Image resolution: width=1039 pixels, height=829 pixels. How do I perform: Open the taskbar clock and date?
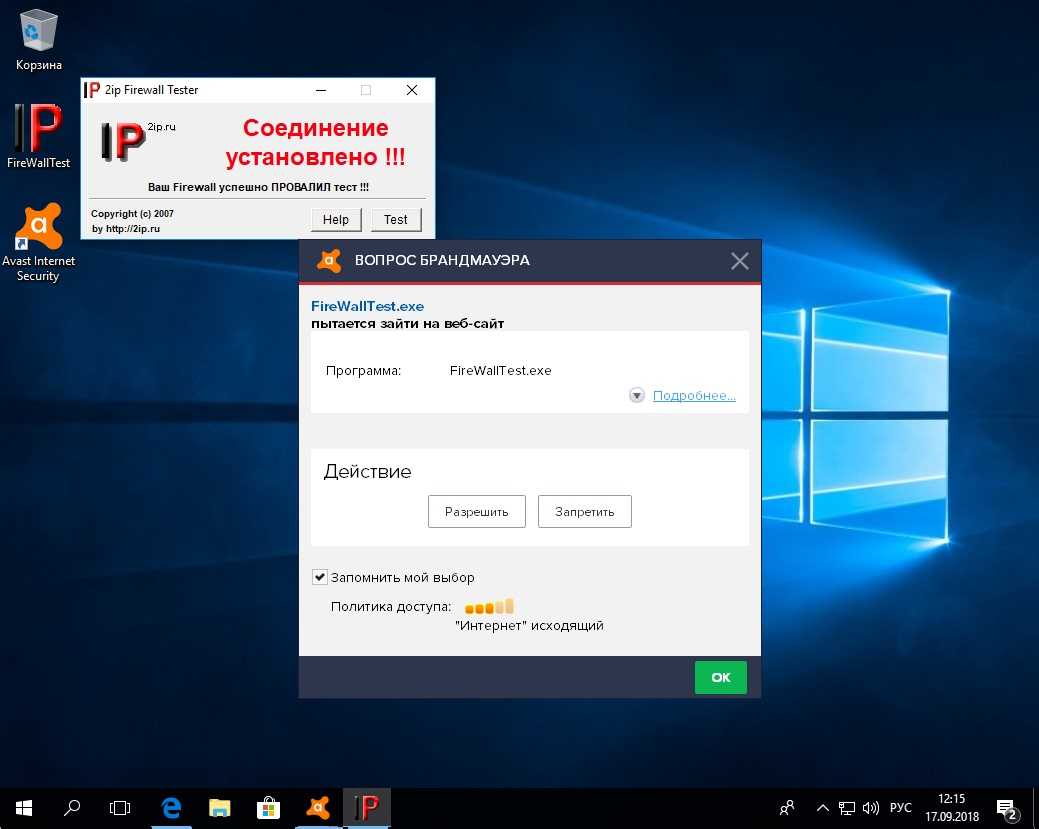pos(952,808)
